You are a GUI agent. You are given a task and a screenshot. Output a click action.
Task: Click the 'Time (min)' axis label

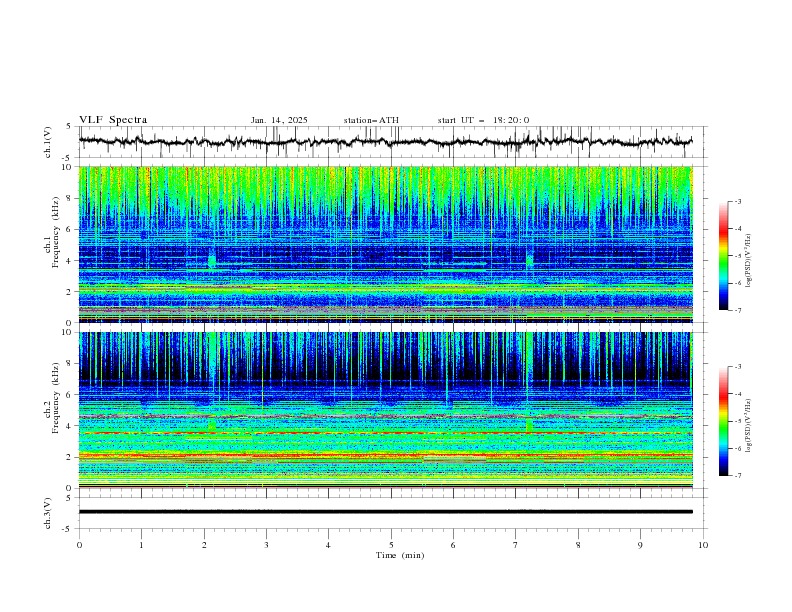click(400, 555)
